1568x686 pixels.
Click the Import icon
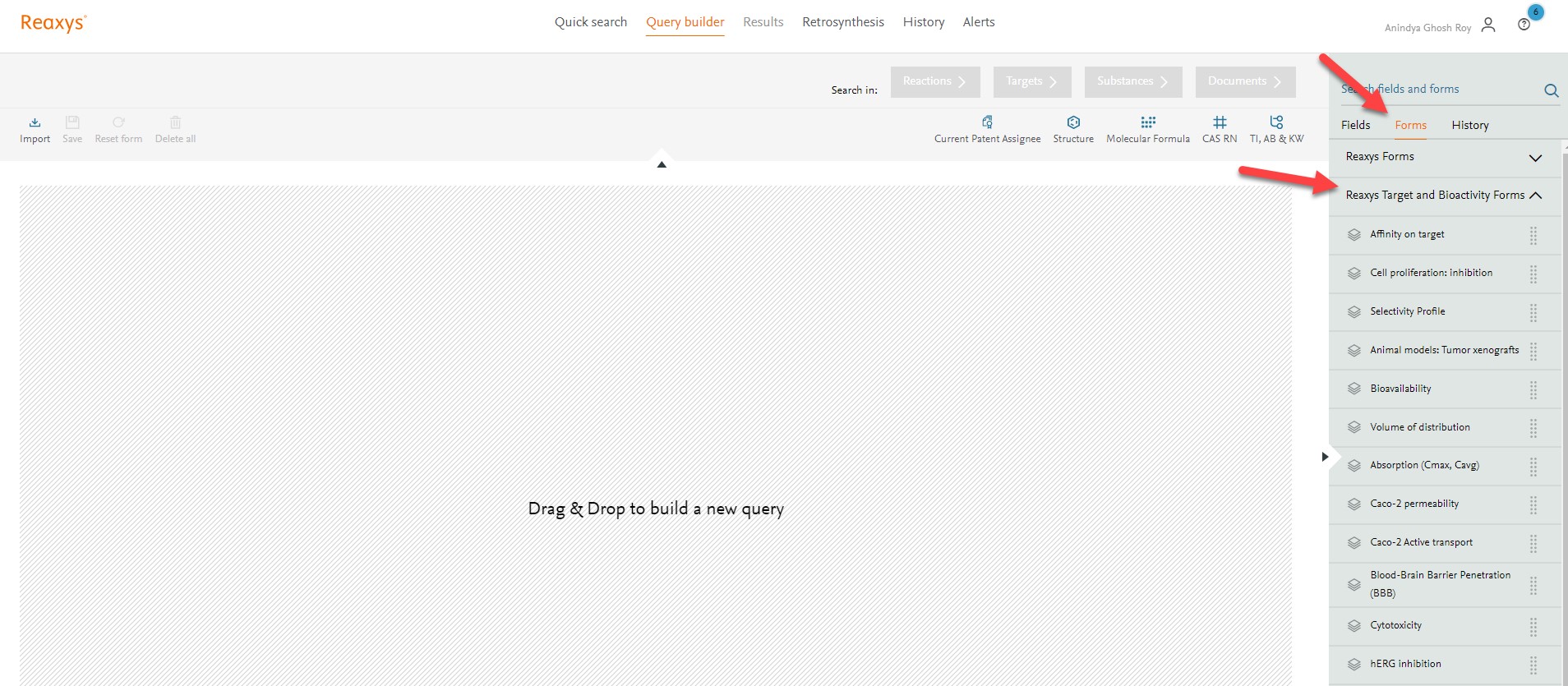tap(35, 123)
